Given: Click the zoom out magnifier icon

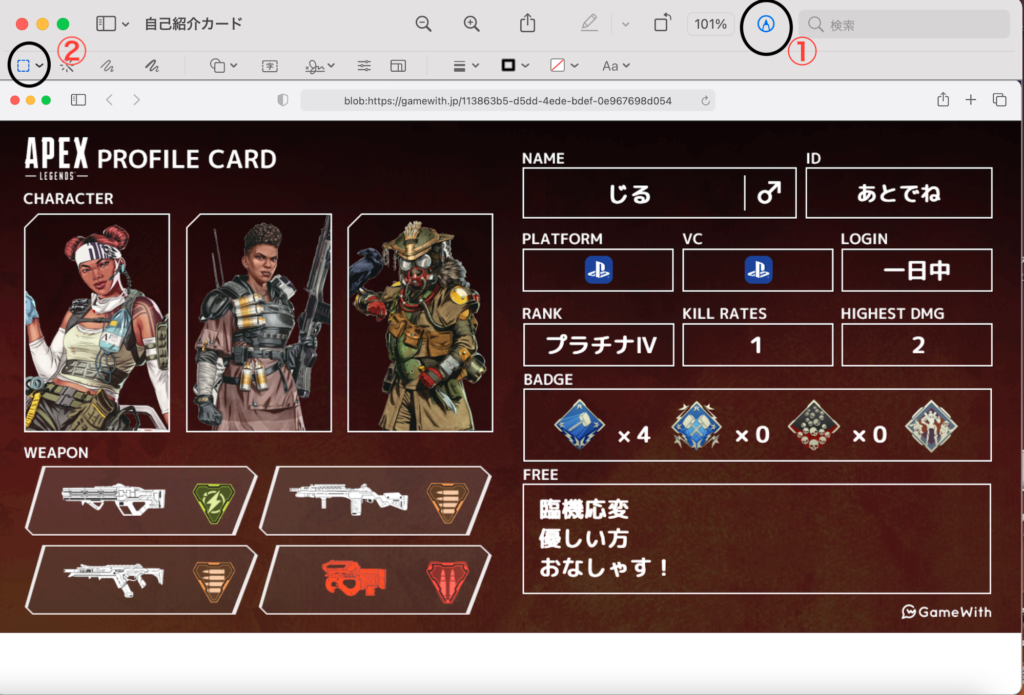Looking at the screenshot, I should [424, 24].
